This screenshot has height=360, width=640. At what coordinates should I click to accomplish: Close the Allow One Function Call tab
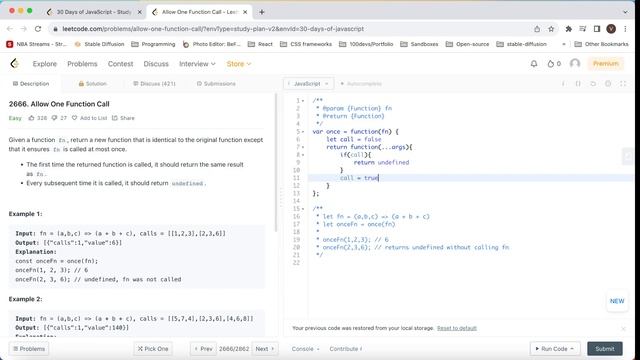(x=245, y=12)
